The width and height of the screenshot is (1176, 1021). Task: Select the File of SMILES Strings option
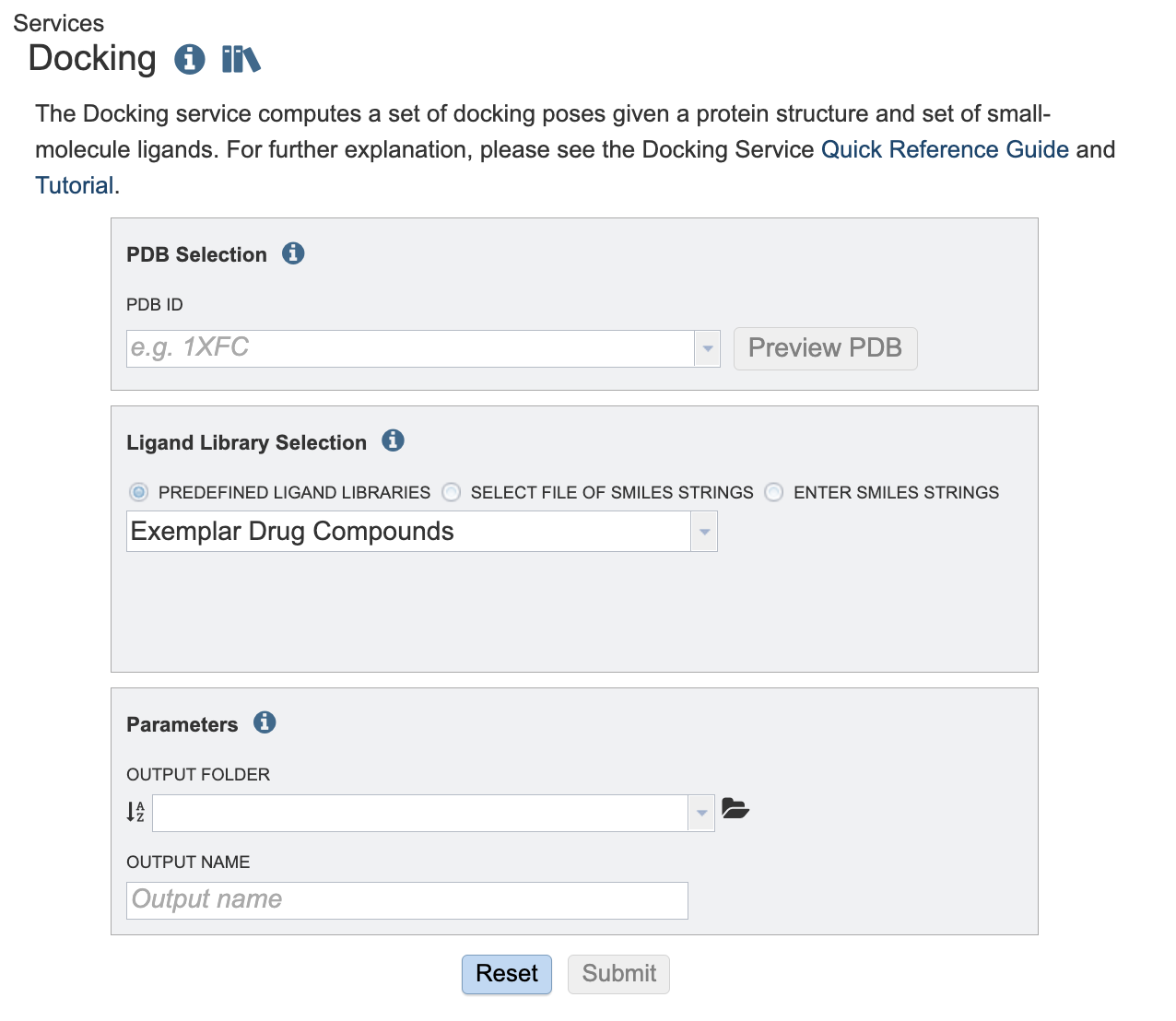[x=451, y=492]
